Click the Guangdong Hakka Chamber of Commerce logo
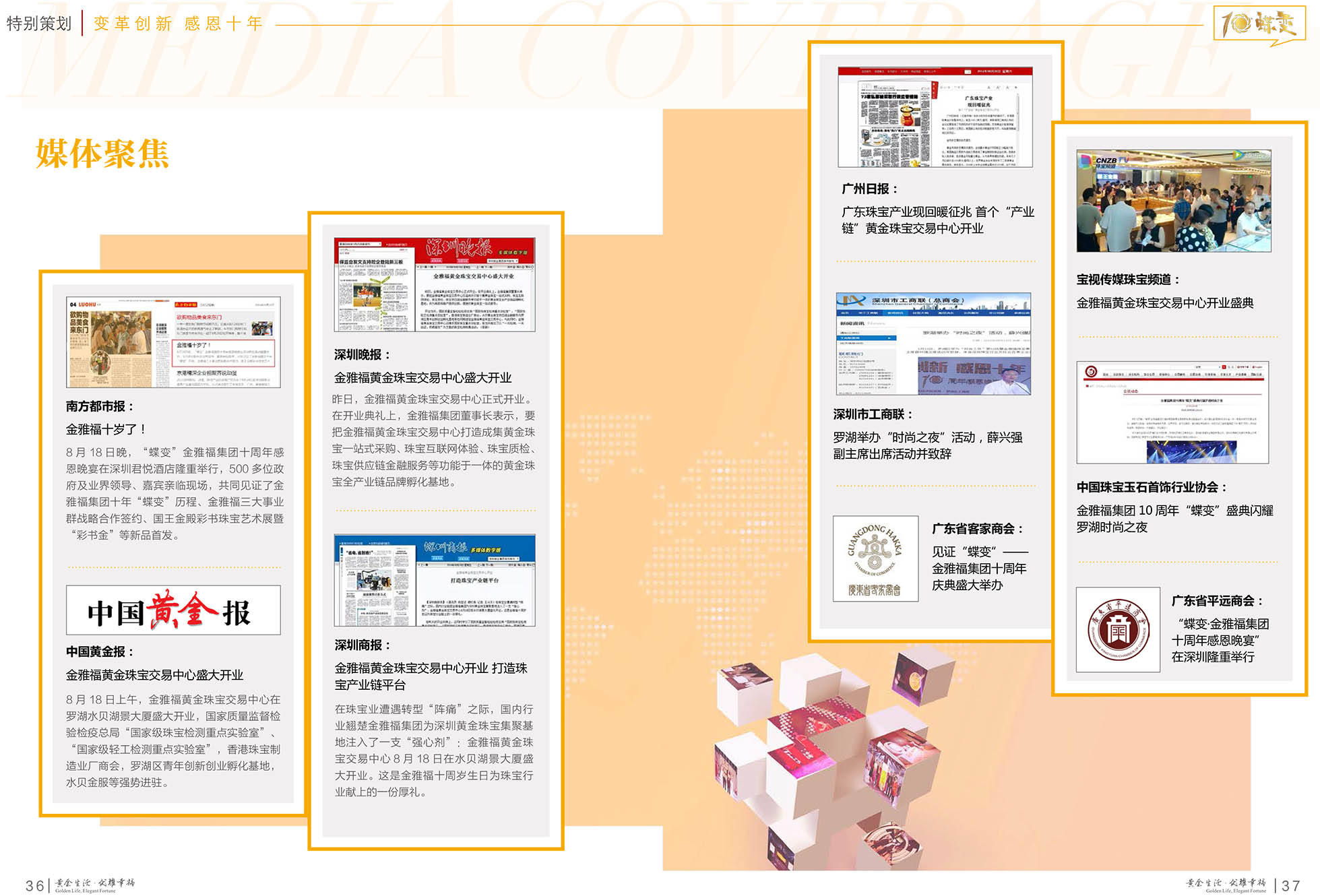 (875, 558)
